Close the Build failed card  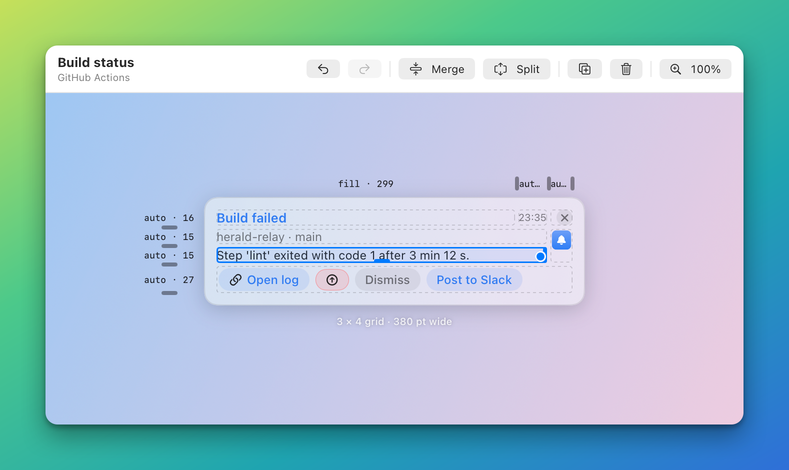[564, 217]
